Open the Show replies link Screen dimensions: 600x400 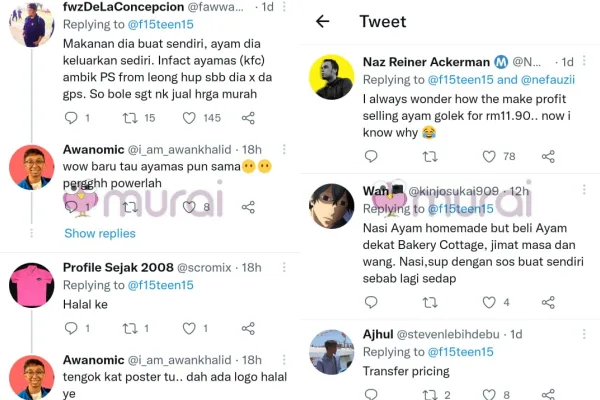(99, 233)
